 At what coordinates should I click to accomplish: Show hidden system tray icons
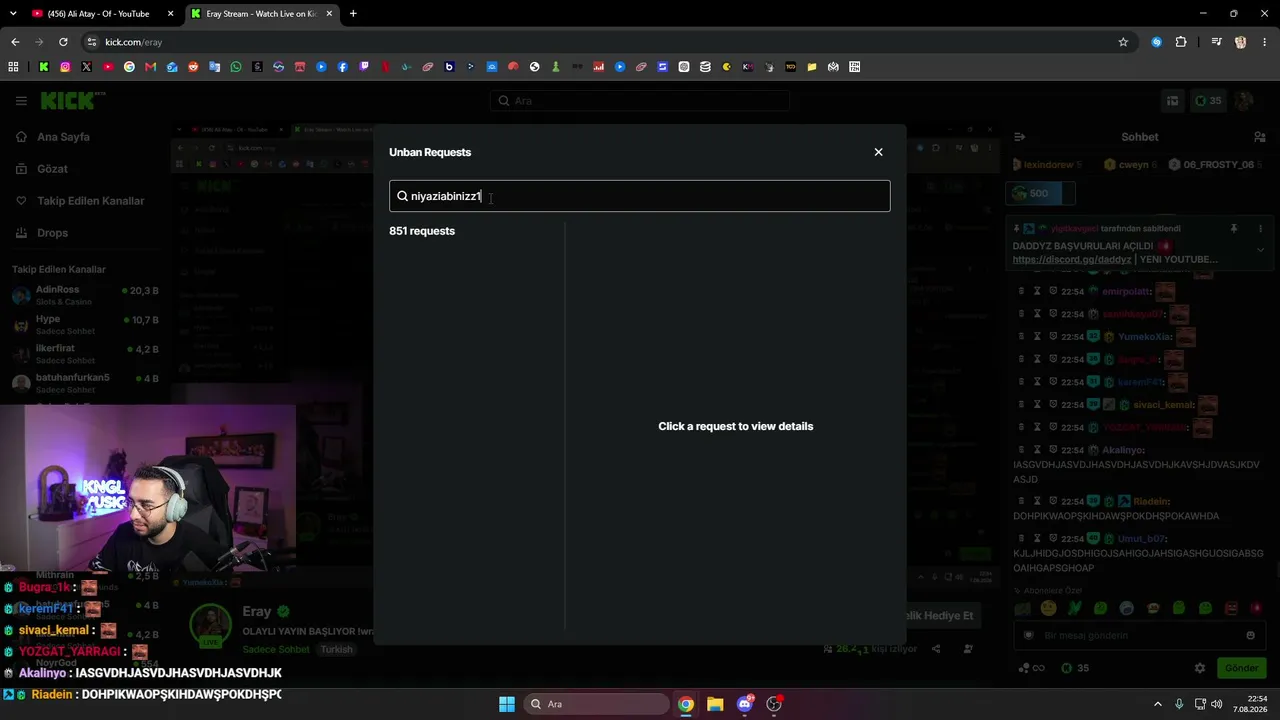1158,704
